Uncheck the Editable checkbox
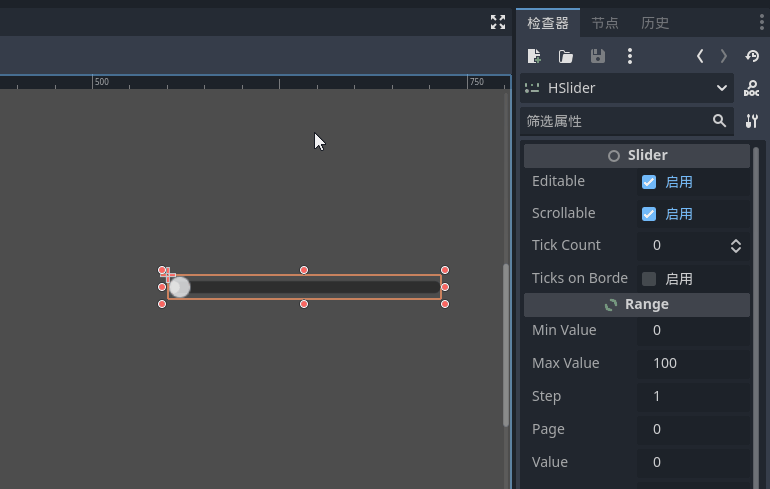This screenshot has width=770, height=489. (649, 182)
